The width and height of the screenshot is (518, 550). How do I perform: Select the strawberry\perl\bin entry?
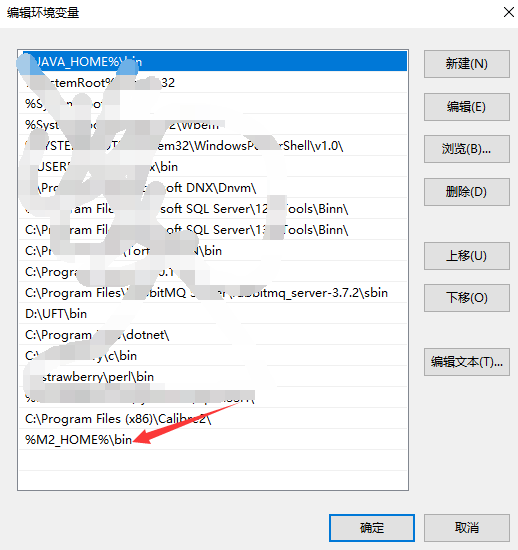(x=213, y=377)
